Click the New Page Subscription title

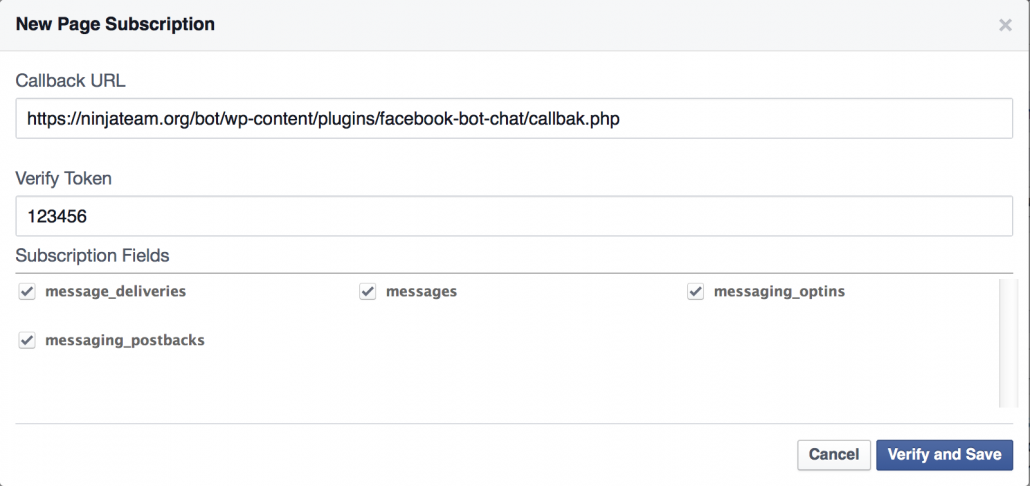pyautogui.click(x=115, y=25)
